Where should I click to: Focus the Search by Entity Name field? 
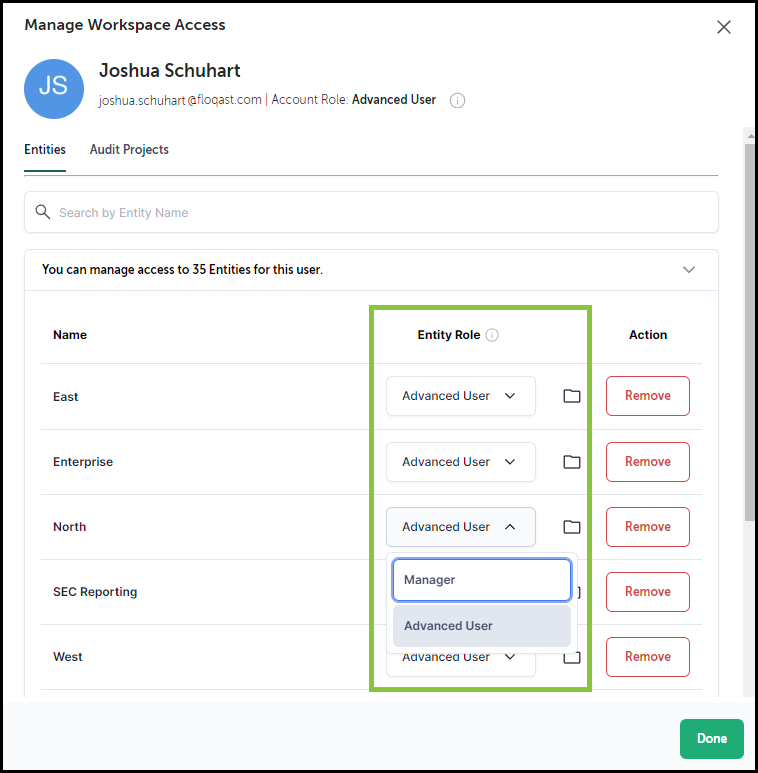click(x=371, y=212)
